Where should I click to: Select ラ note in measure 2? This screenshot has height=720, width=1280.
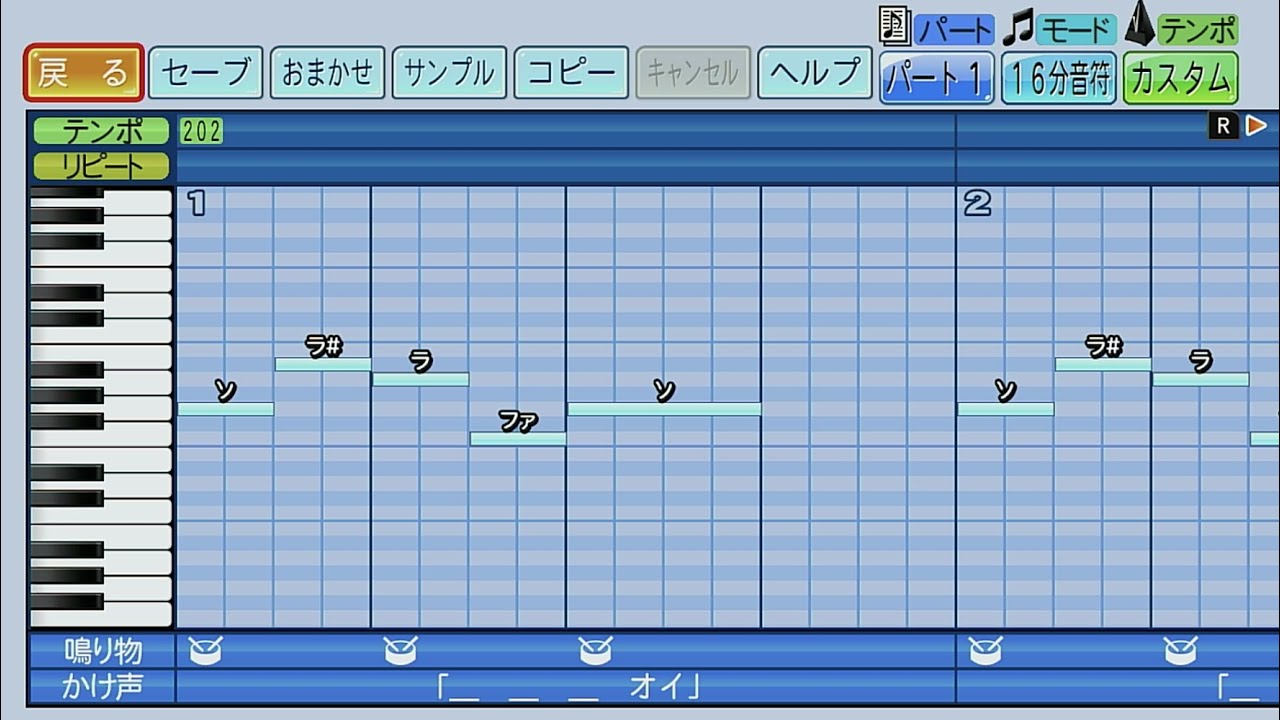1201,379
